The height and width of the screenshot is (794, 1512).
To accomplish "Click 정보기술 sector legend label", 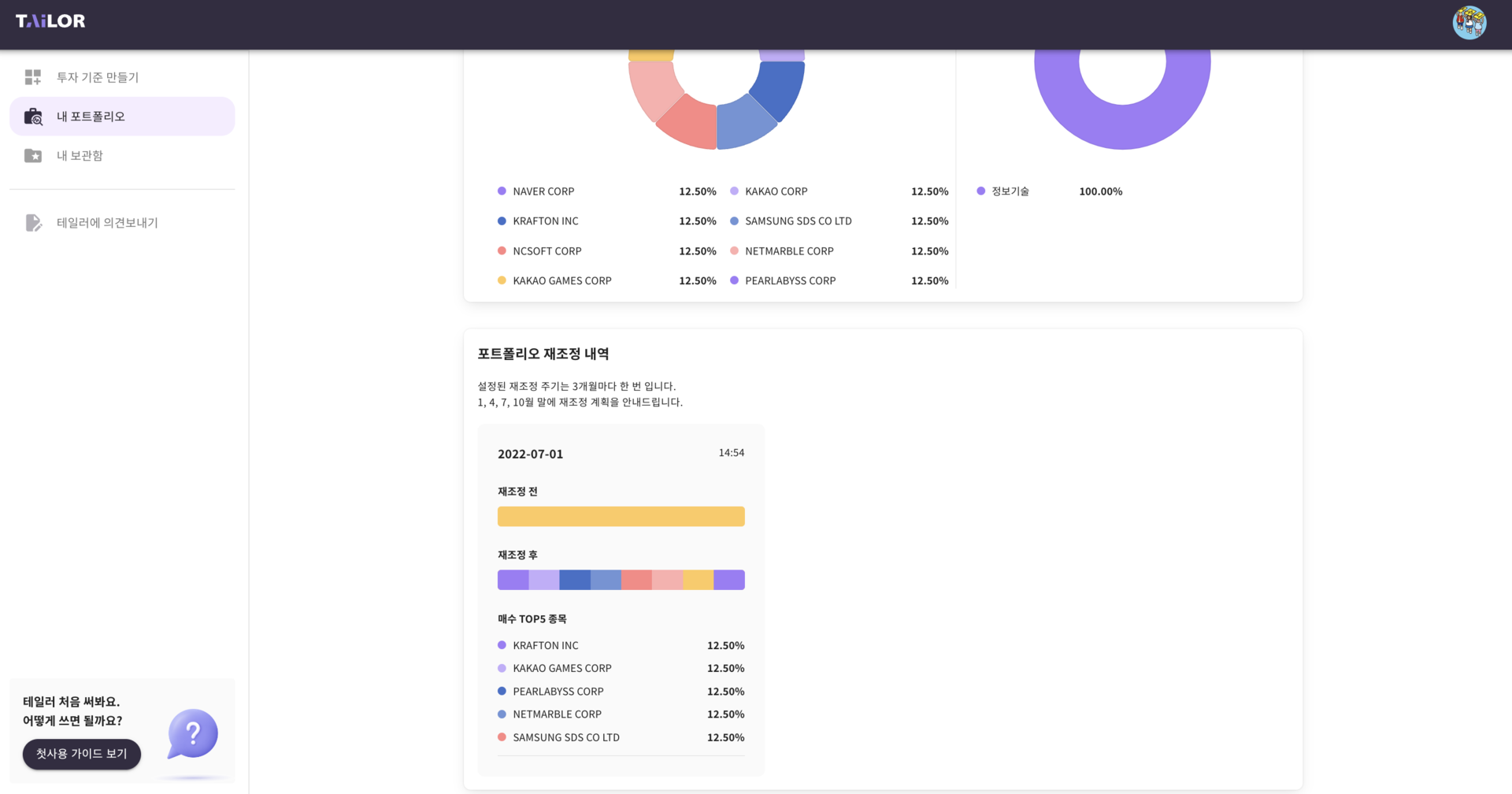I will click(1010, 191).
